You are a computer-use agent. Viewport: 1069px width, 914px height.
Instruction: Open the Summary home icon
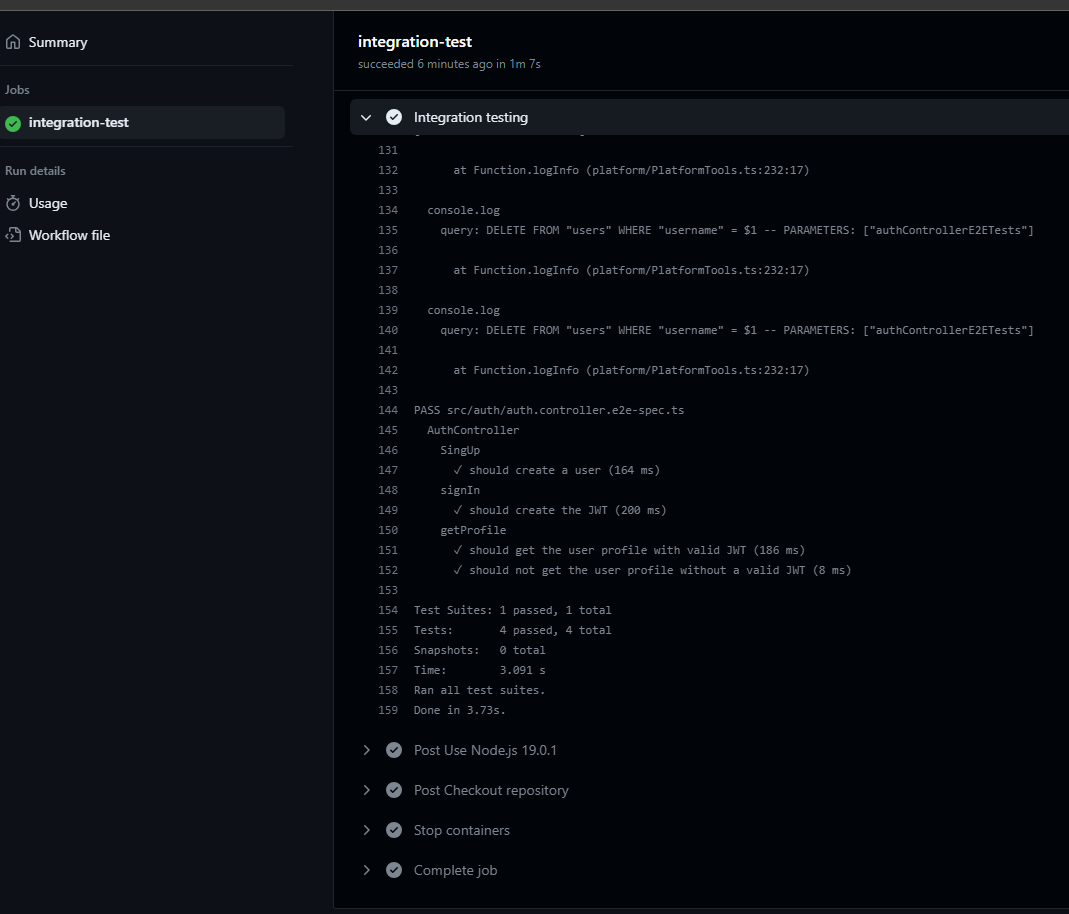[x=13, y=42]
